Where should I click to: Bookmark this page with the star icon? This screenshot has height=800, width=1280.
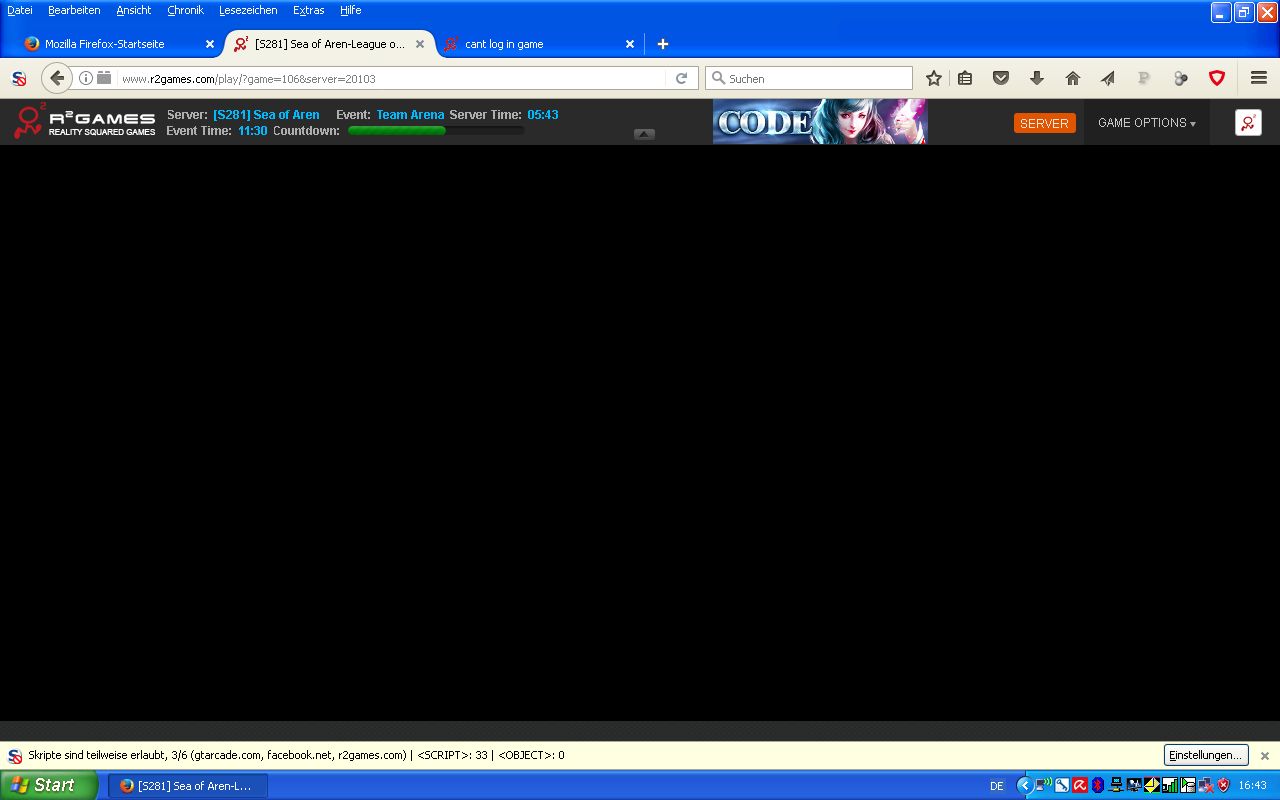tap(933, 78)
